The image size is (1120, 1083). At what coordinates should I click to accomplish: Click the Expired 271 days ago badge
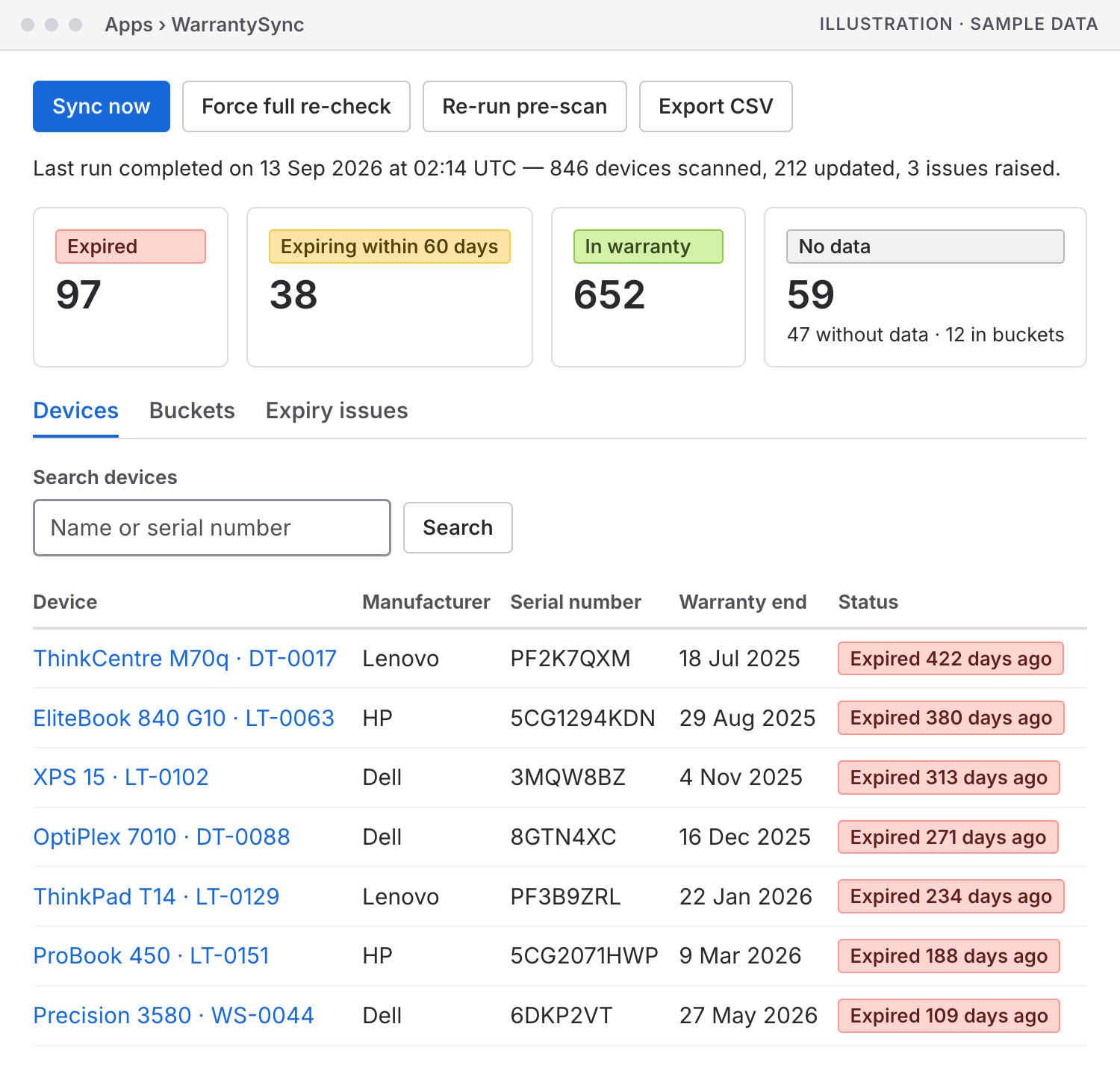pos(948,837)
